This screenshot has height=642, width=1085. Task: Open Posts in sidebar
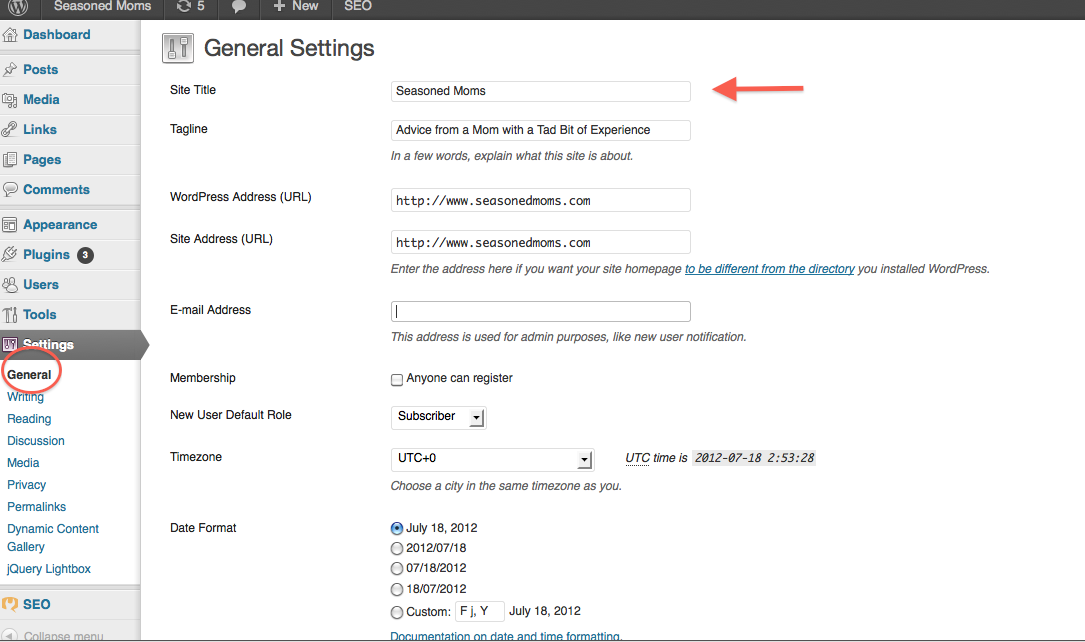[41, 69]
